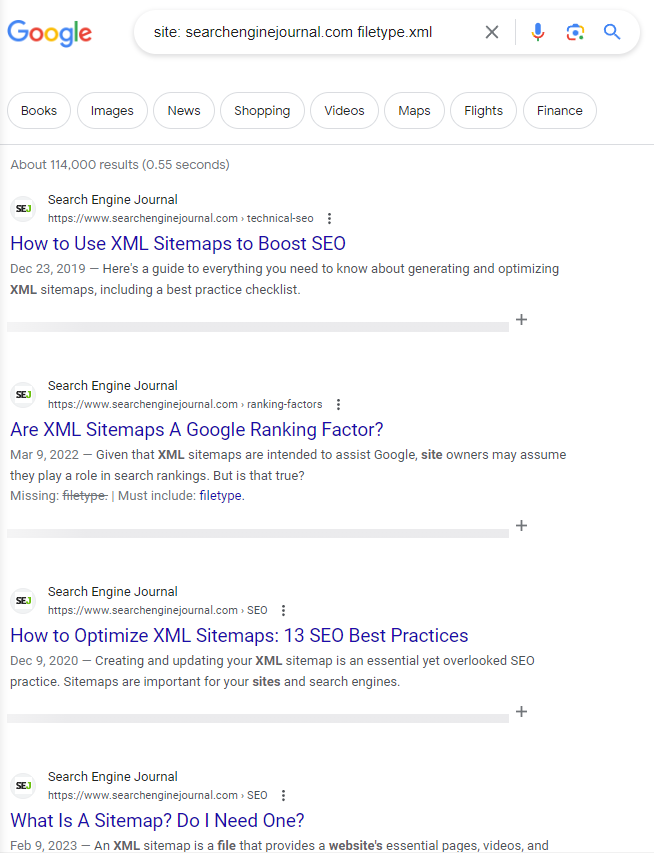Screen dimensions: 654x853
Task: Click the Google logo
Action: pos(49,32)
